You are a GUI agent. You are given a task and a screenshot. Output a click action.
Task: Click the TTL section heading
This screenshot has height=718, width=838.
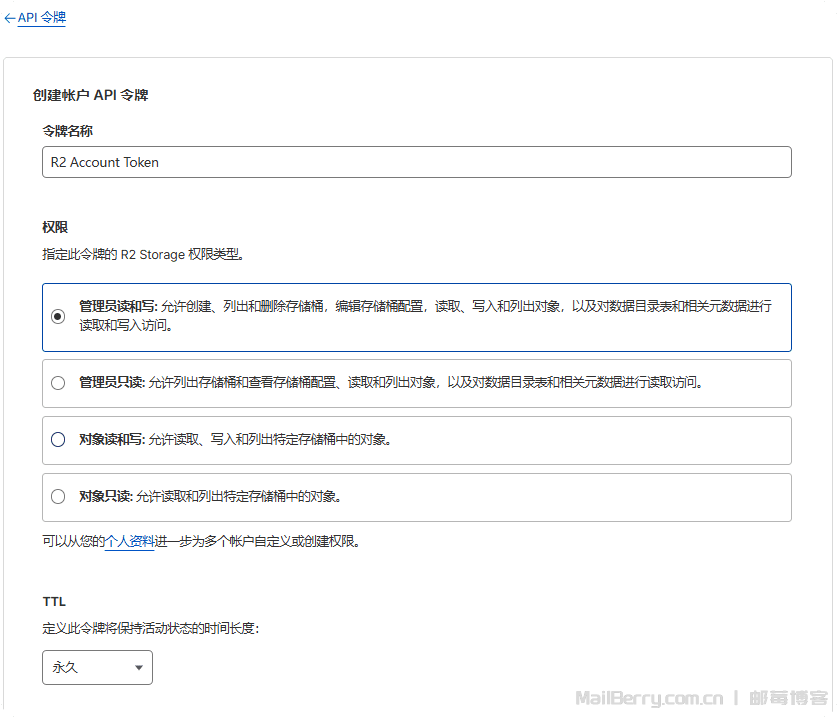coord(54,601)
